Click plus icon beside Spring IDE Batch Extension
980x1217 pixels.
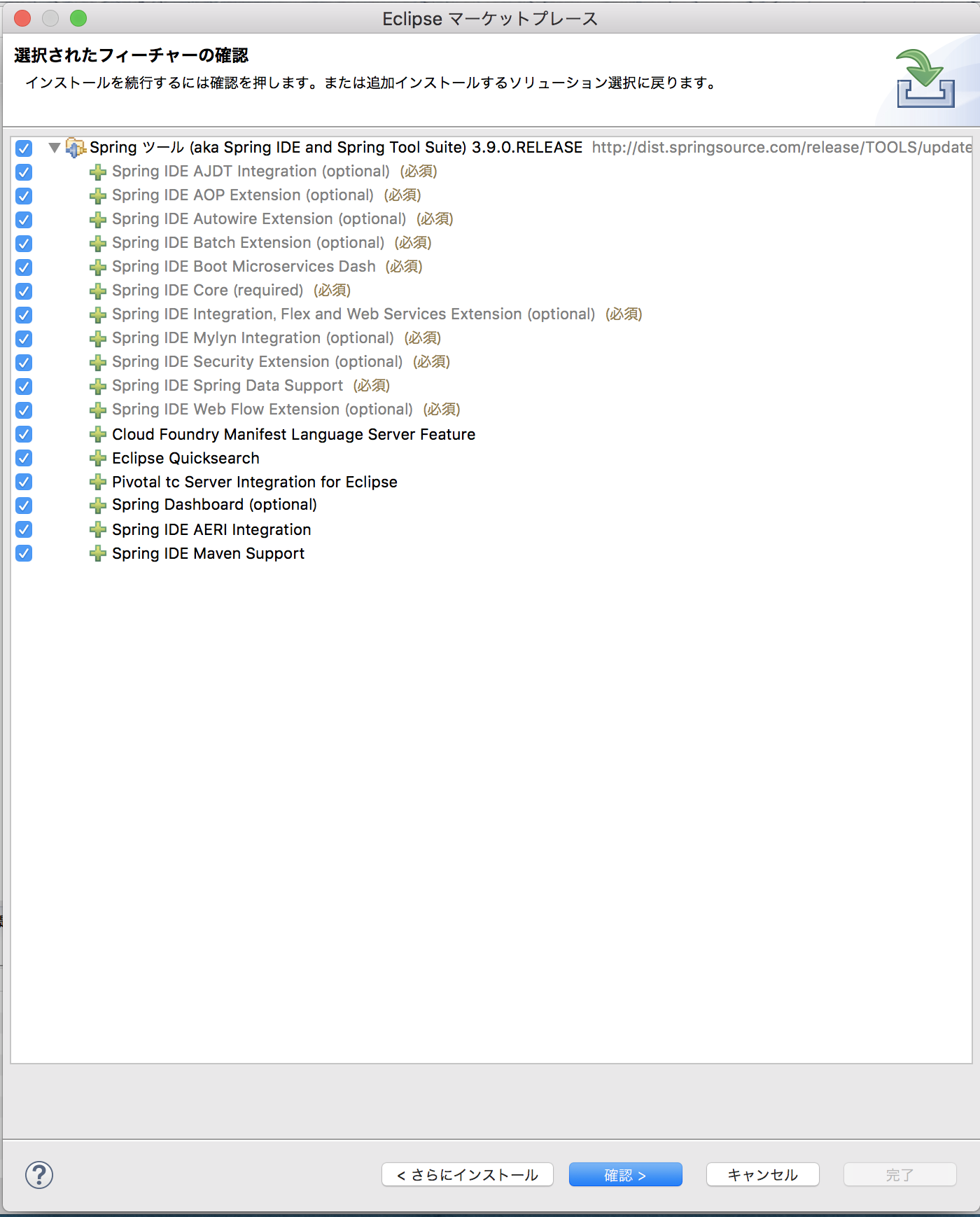point(98,243)
